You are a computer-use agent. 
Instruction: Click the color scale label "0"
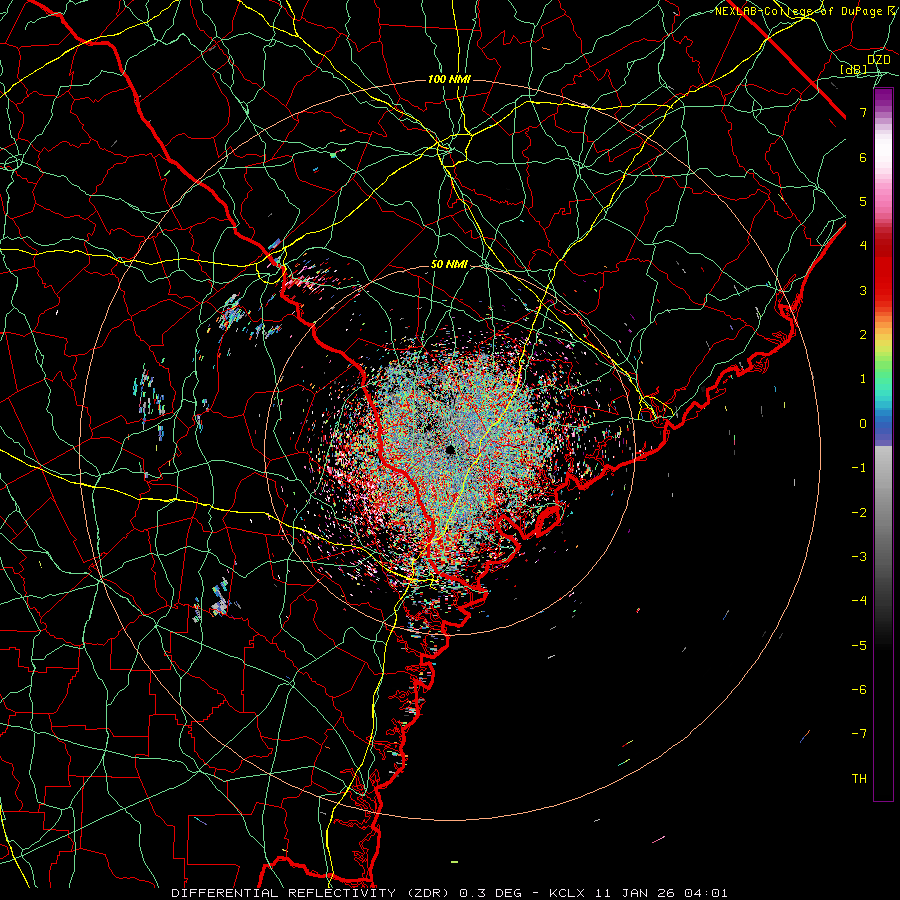click(863, 423)
